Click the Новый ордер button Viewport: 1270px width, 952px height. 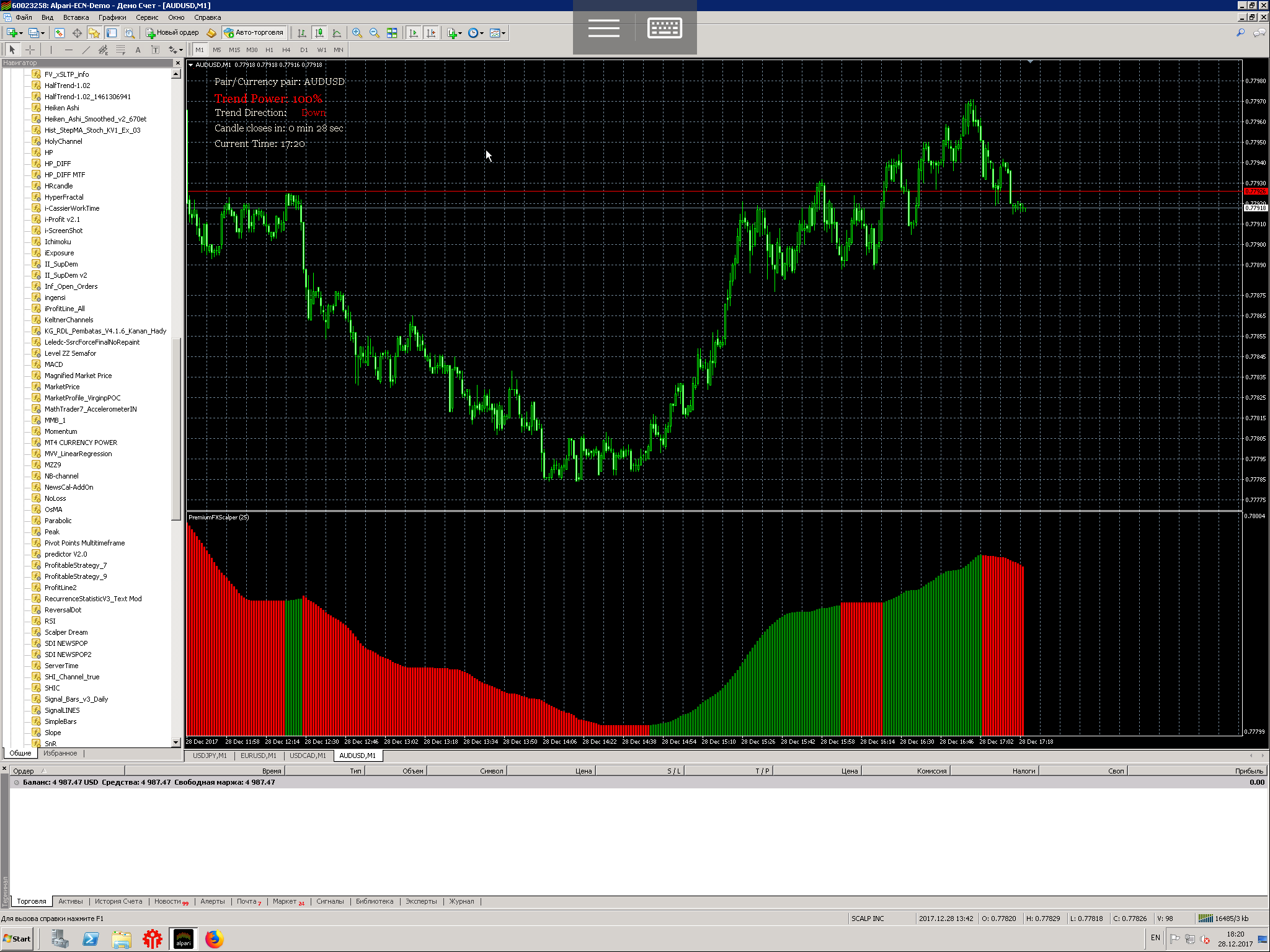[172, 33]
